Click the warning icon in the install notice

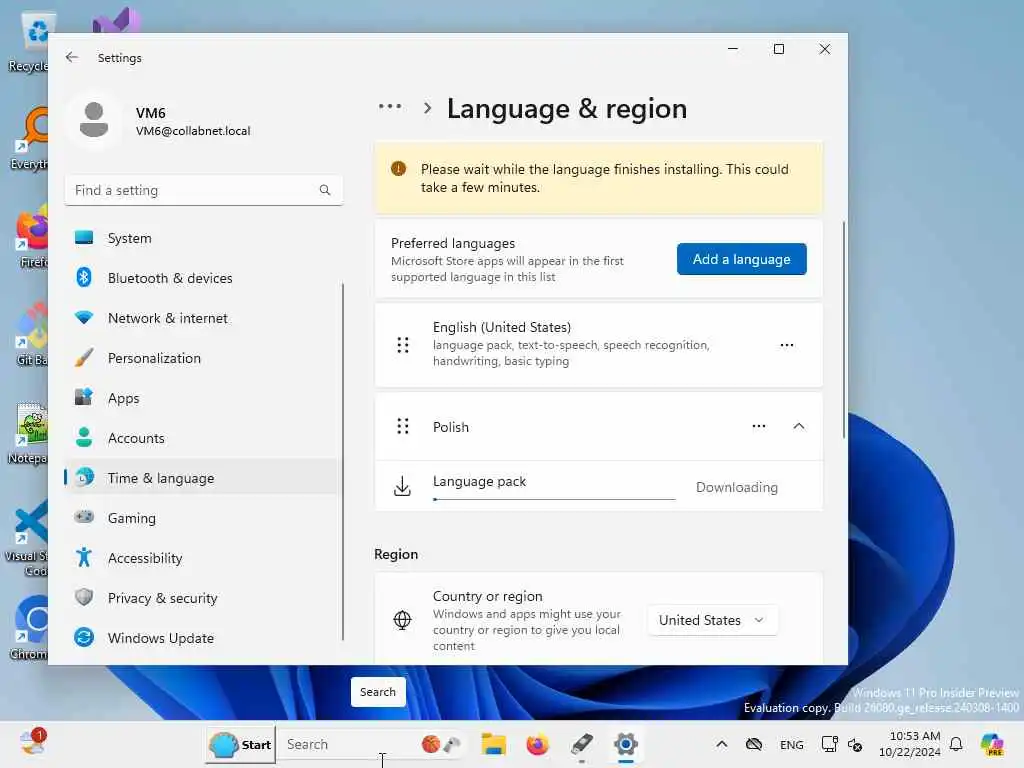[x=398, y=169]
